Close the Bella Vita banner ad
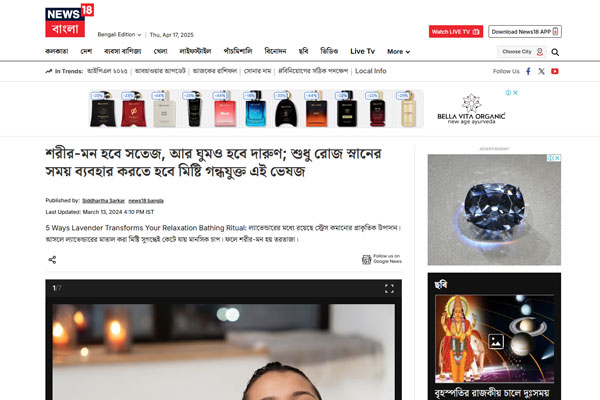The width and height of the screenshot is (600, 400). click(515, 93)
